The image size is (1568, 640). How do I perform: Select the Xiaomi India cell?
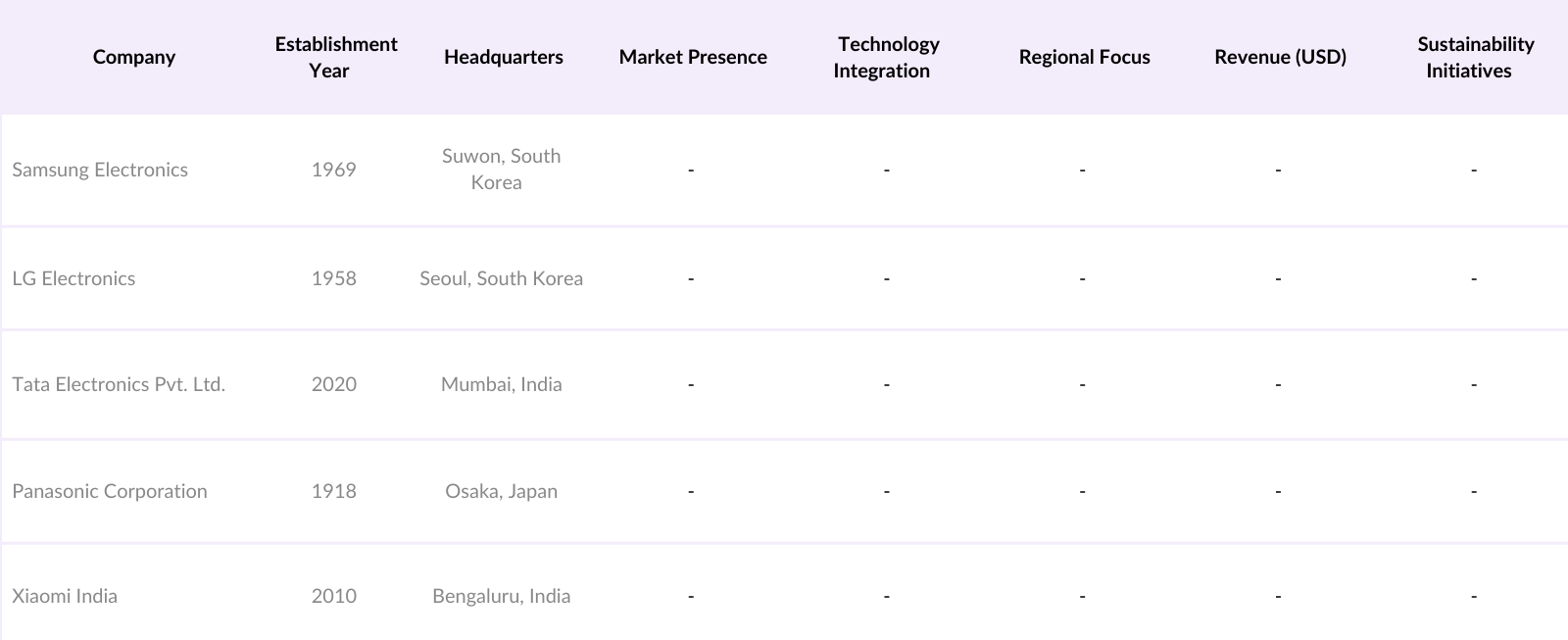point(65,596)
